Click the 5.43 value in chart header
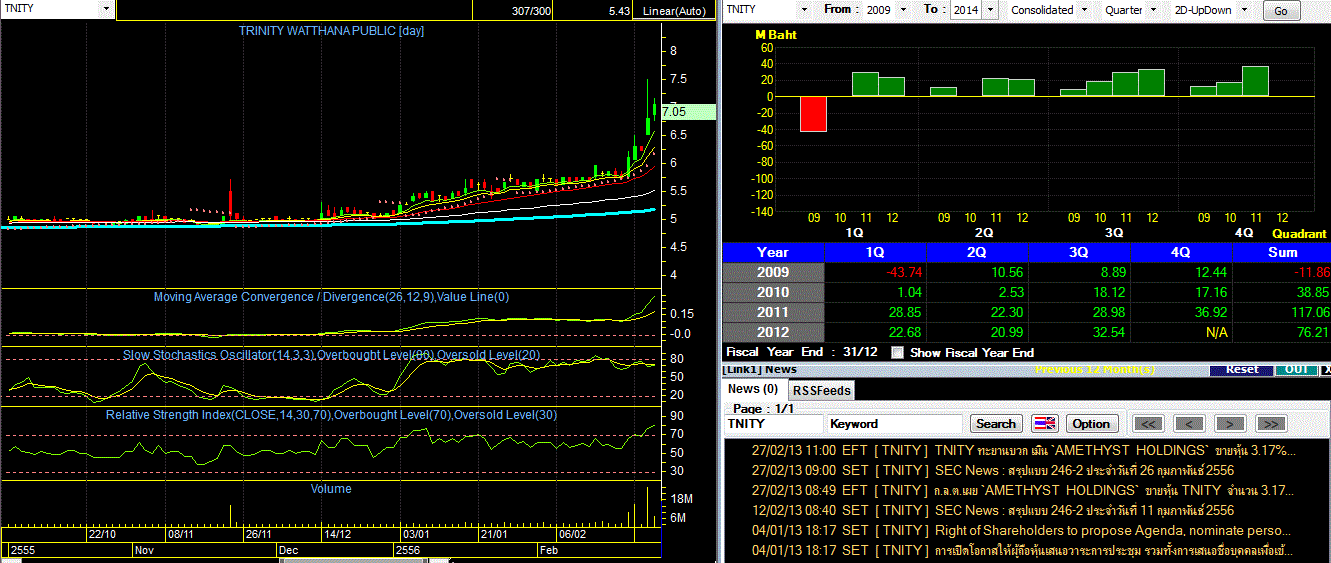This screenshot has width=1331, height=563. click(619, 11)
